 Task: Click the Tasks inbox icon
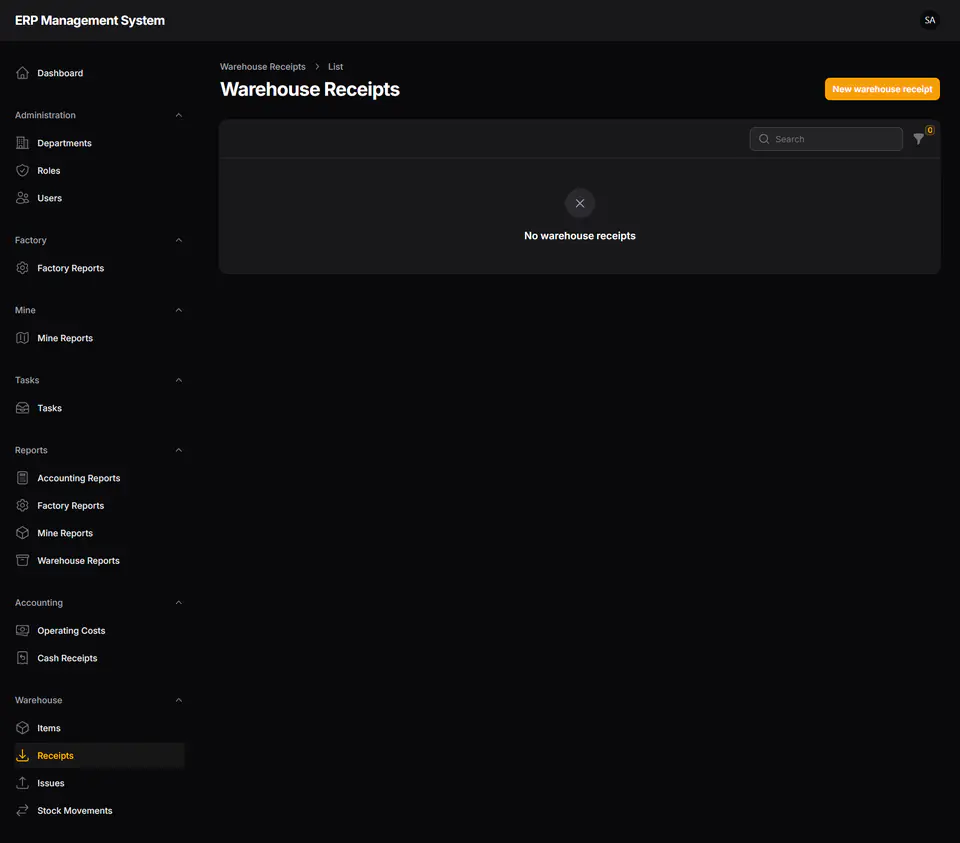point(23,408)
